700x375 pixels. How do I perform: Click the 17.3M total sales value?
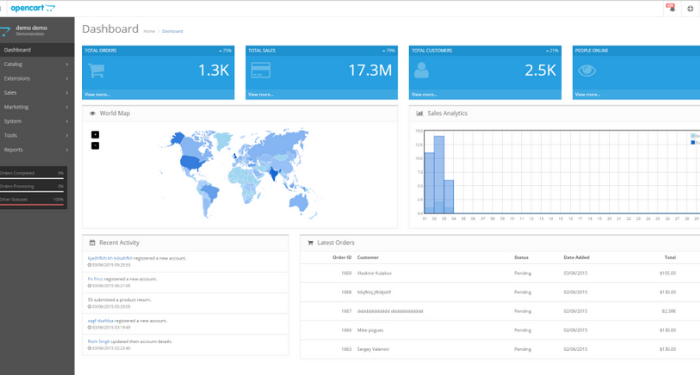[370, 71]
